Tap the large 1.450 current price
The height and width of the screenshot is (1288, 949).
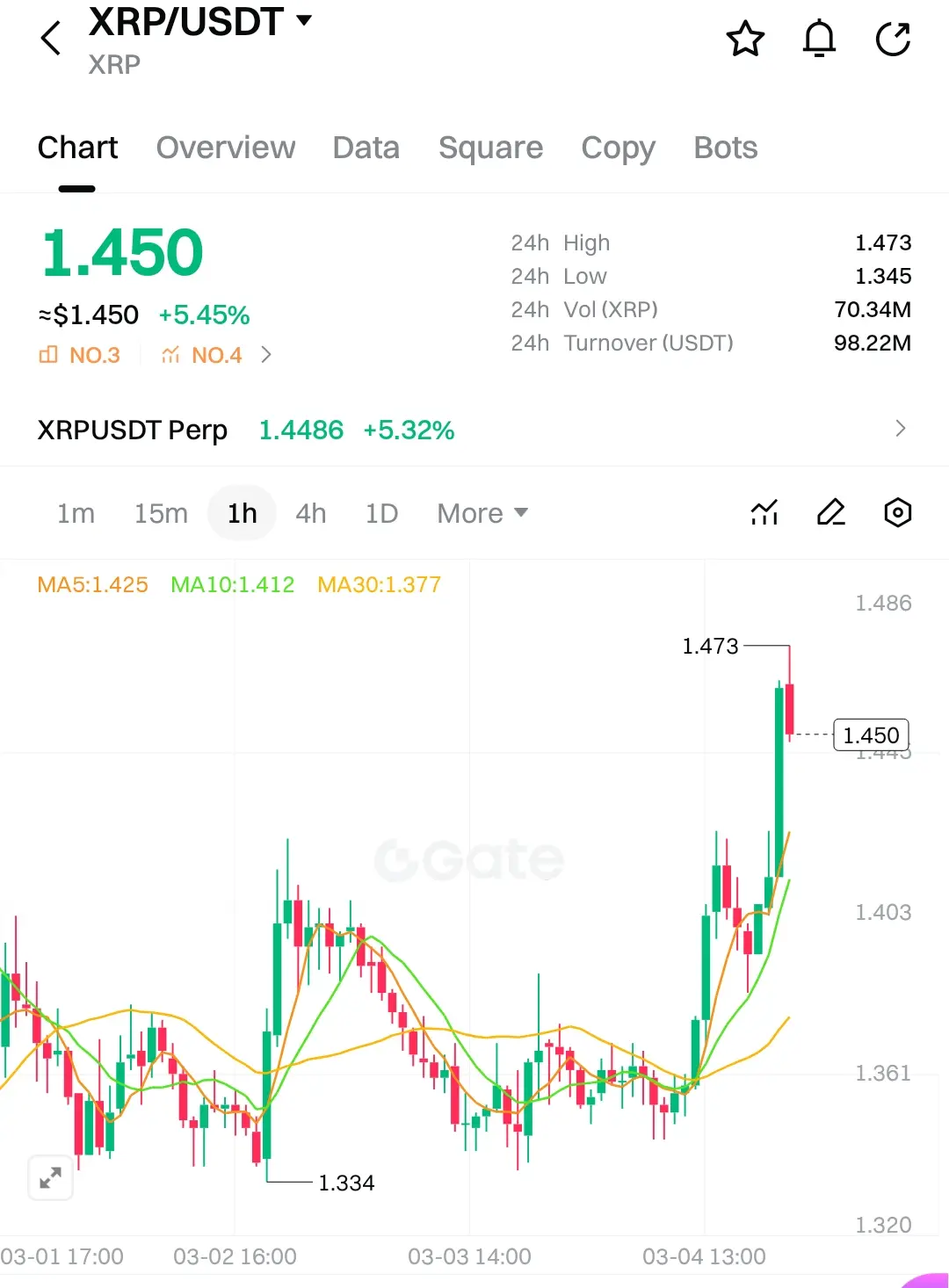pos(122,253)
